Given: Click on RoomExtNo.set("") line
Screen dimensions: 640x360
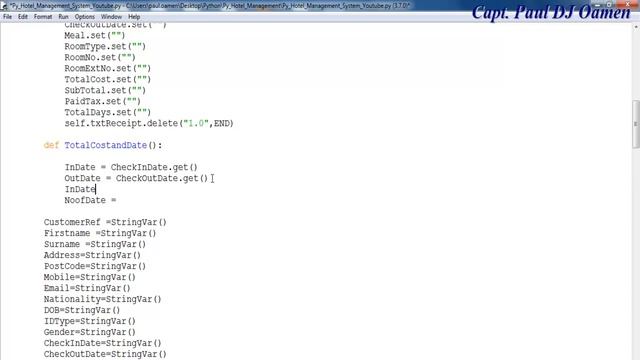Looking at the screenshot, I should tap(108, 69).
